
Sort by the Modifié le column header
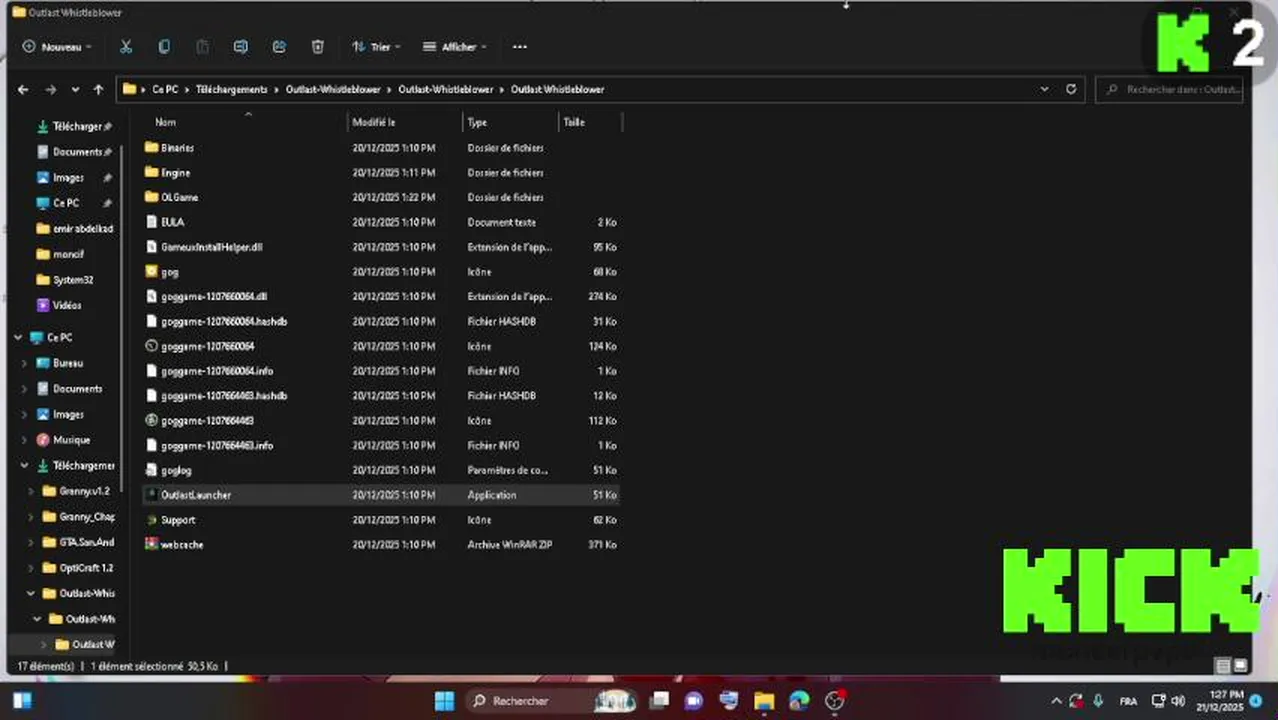[x=373, y=122]
